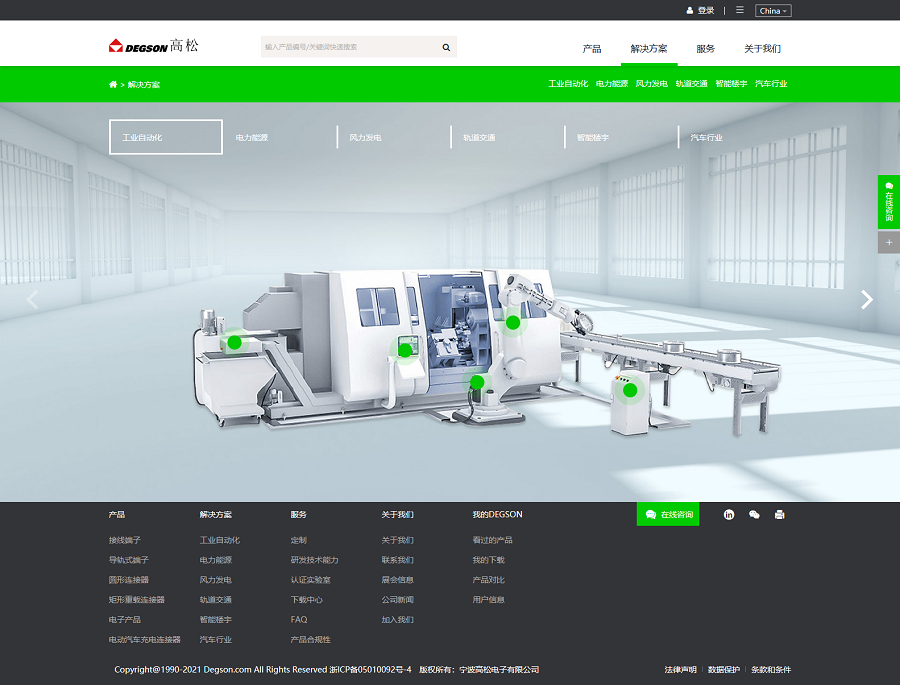
Task: Click the green hotspot on control cabinet
Action: pos(629,390)
